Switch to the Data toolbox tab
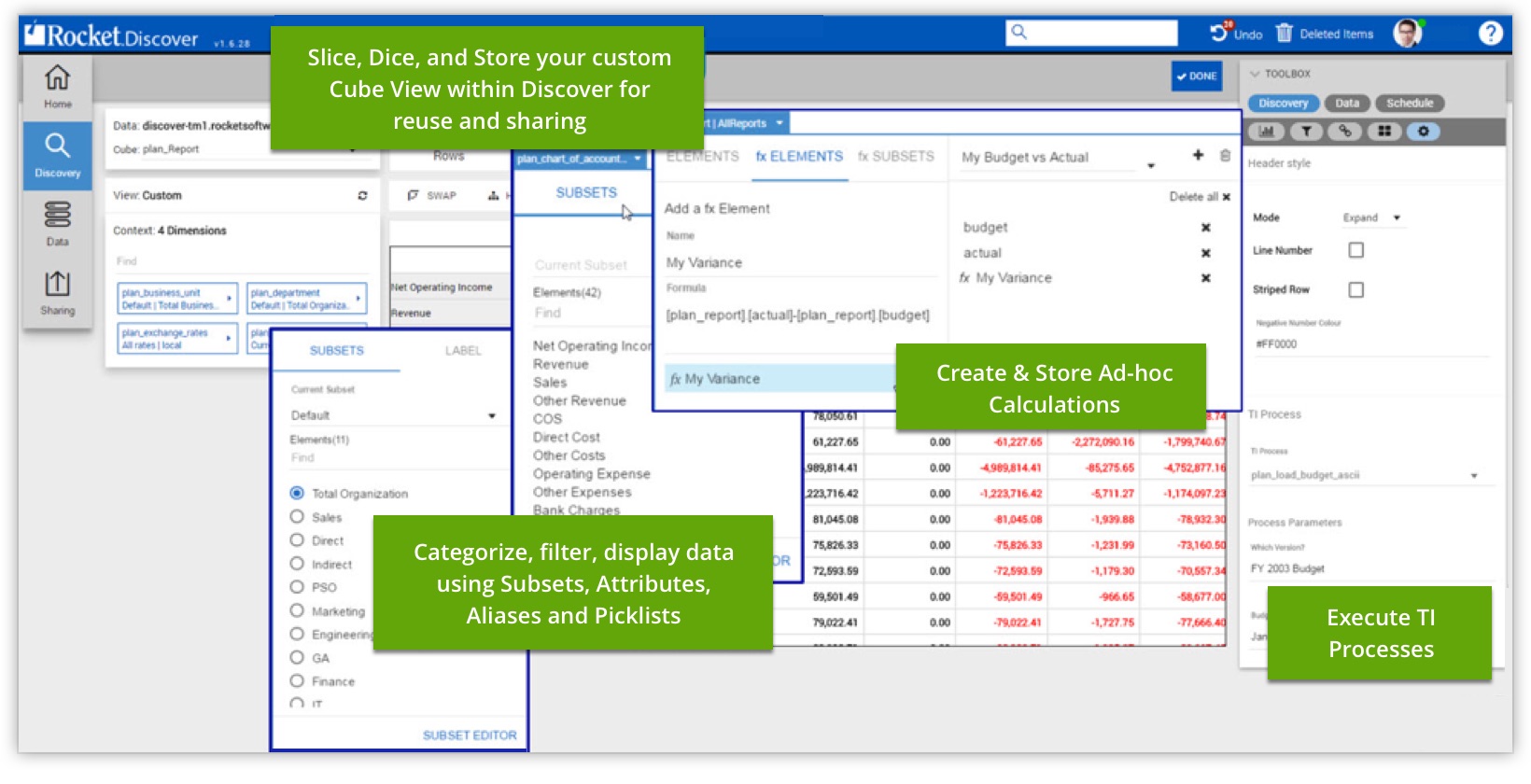The width and height of the screenshot is (1531, 784). point(1346,104)
